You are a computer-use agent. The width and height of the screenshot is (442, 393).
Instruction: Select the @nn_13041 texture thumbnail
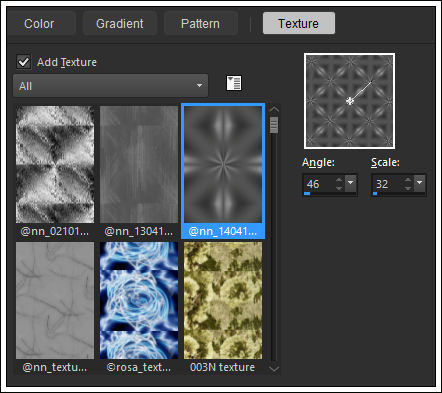(x=139, y=164)
